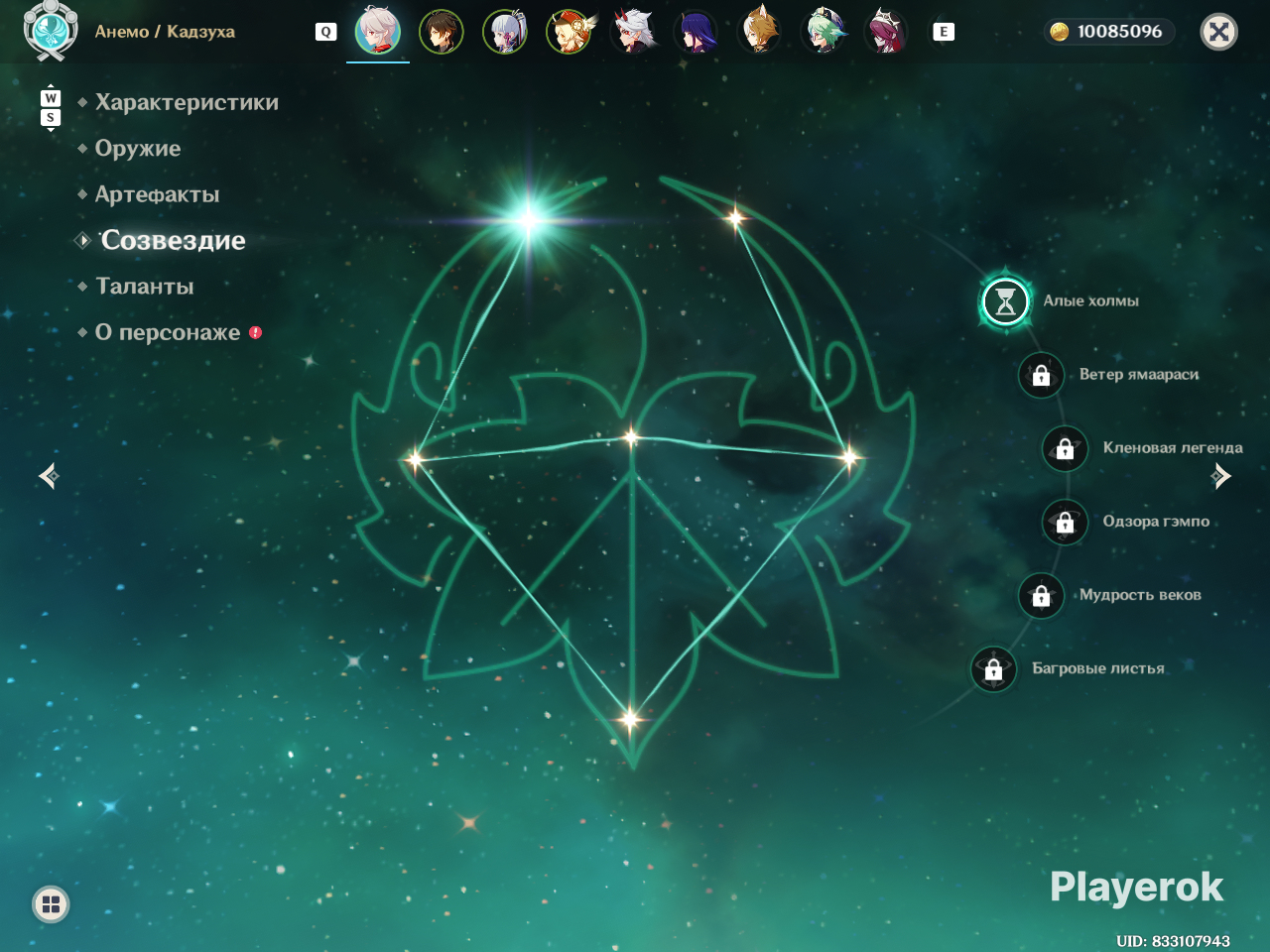Select Kazuha's portrait in the character bar
This screenshot has height=952, width=1270.
coord(378,31)
